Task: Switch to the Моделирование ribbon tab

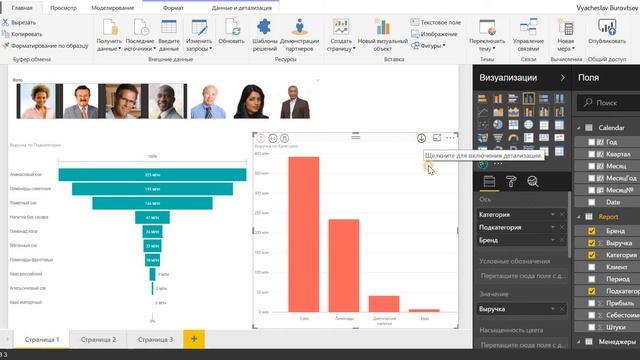Action: (x=113, y=8)
